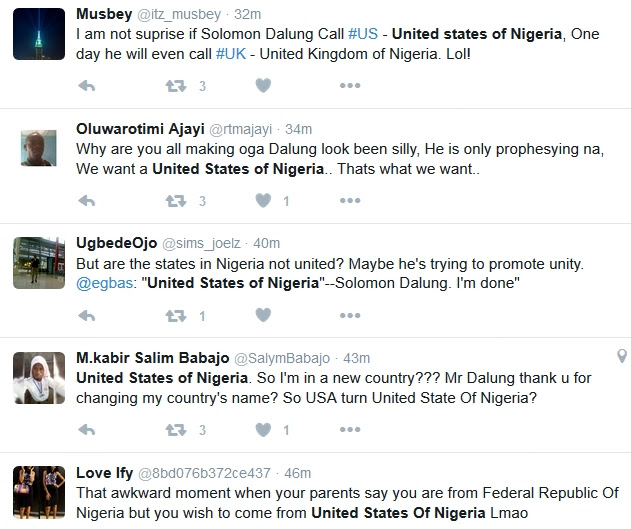The image size is (631, 529).
Task: Open more options on Musbey's tweet
Action: coord(350,85)
